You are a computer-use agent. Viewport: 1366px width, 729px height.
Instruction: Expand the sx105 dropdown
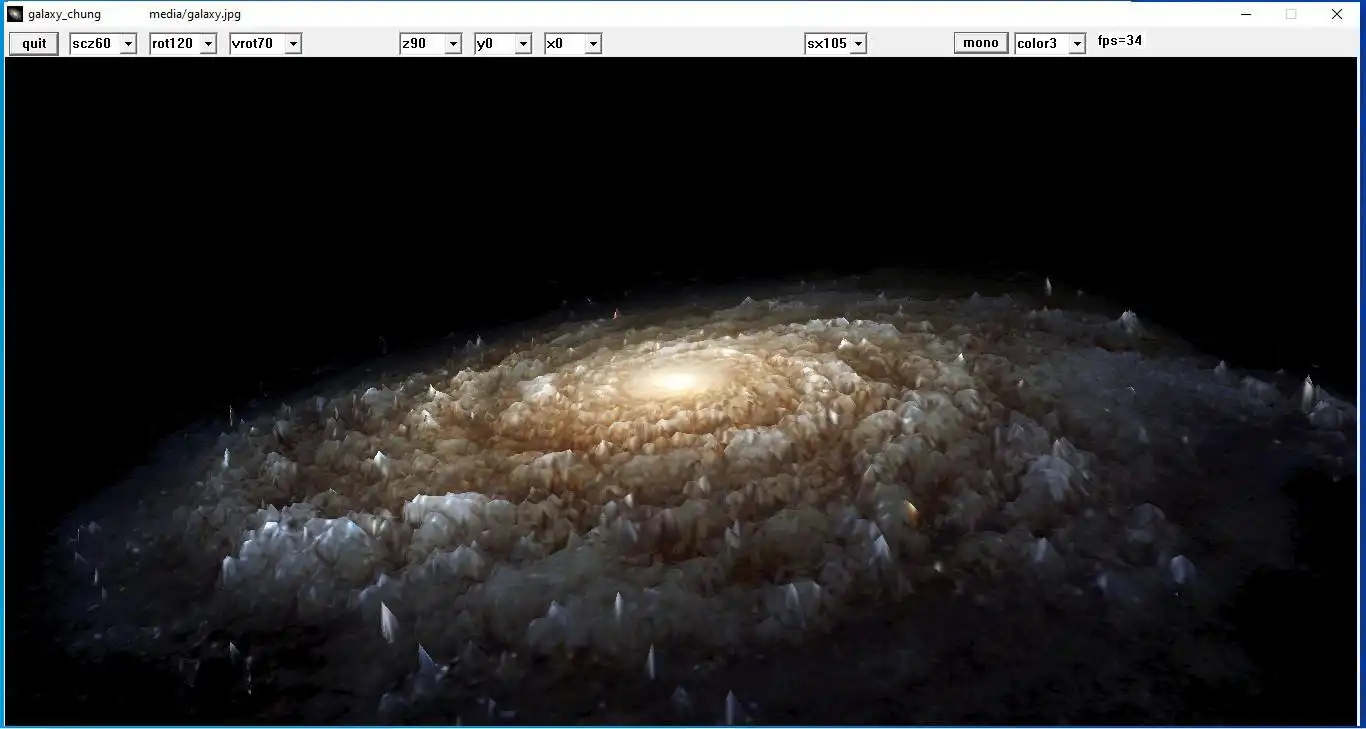[x=835, y=44]
